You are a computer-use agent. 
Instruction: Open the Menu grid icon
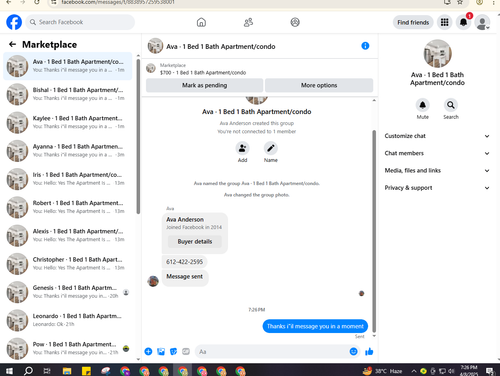click(x=444, y=22)
